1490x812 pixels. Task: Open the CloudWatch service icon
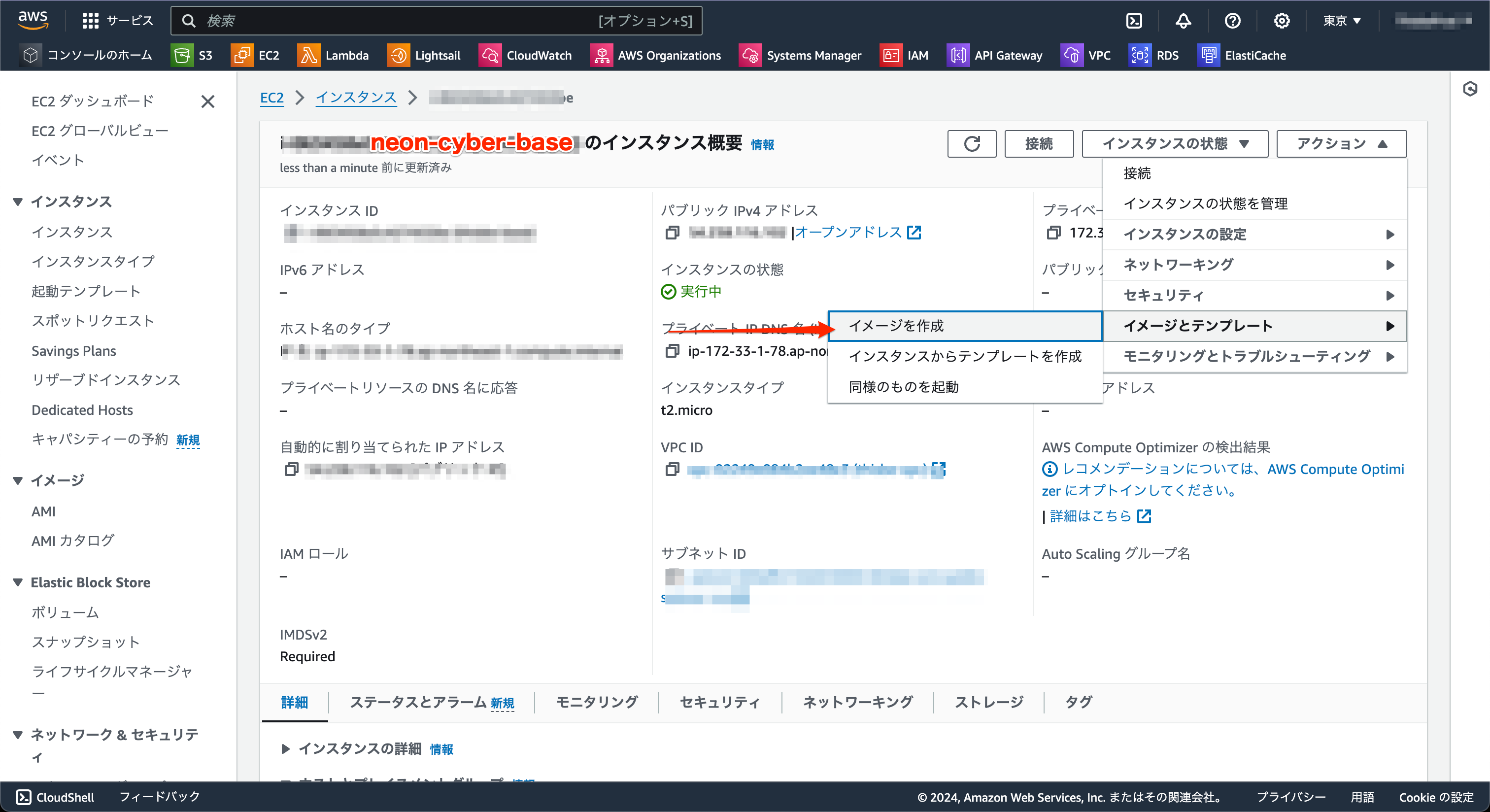coord(490,55)
